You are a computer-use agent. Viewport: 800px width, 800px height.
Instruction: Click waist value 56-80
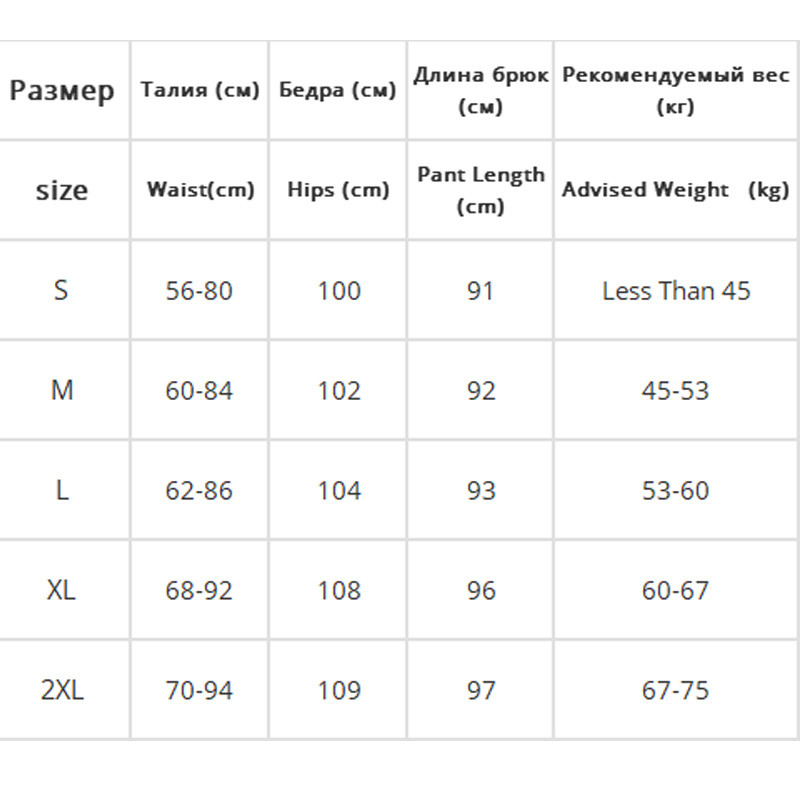click(199, 291)
